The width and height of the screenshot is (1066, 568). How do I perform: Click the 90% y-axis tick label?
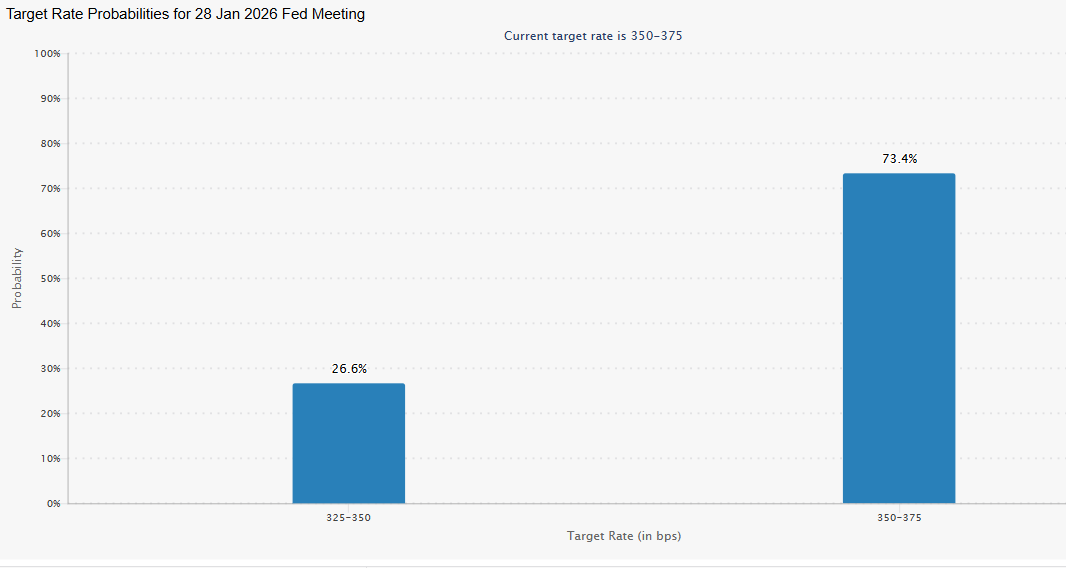[50, 99]
